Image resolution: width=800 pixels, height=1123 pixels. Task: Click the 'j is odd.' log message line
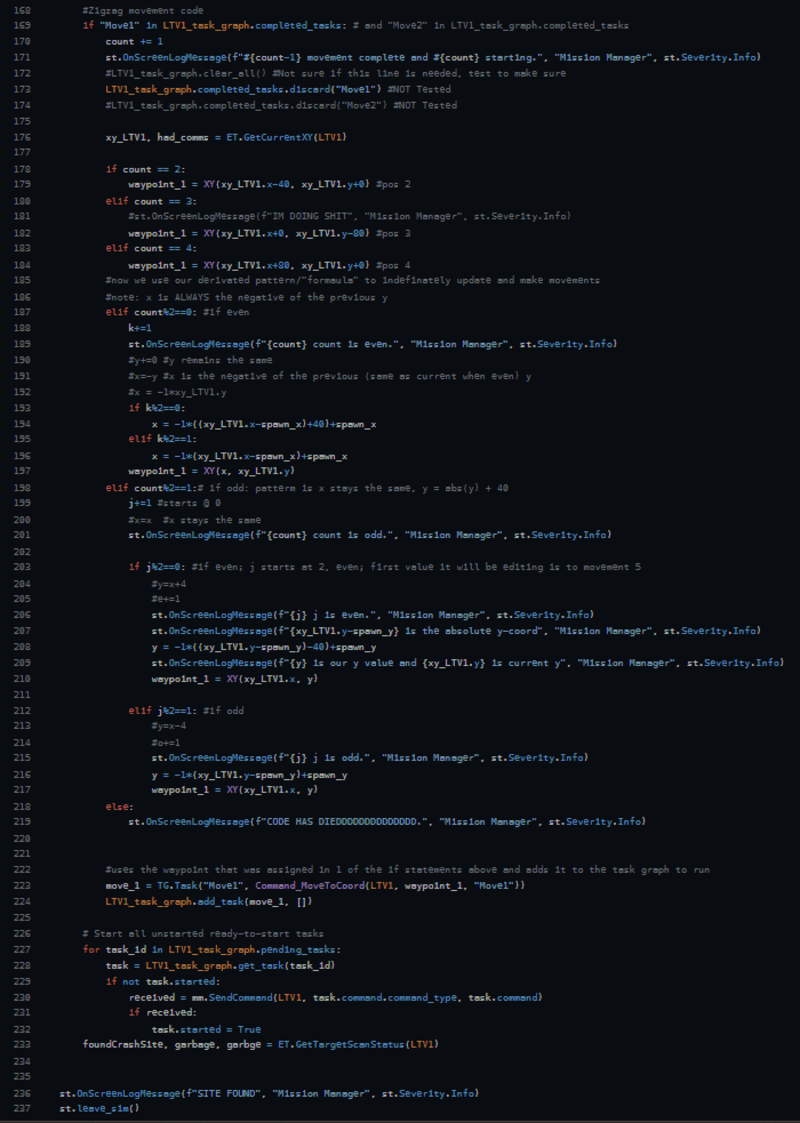tap(370, 758)
